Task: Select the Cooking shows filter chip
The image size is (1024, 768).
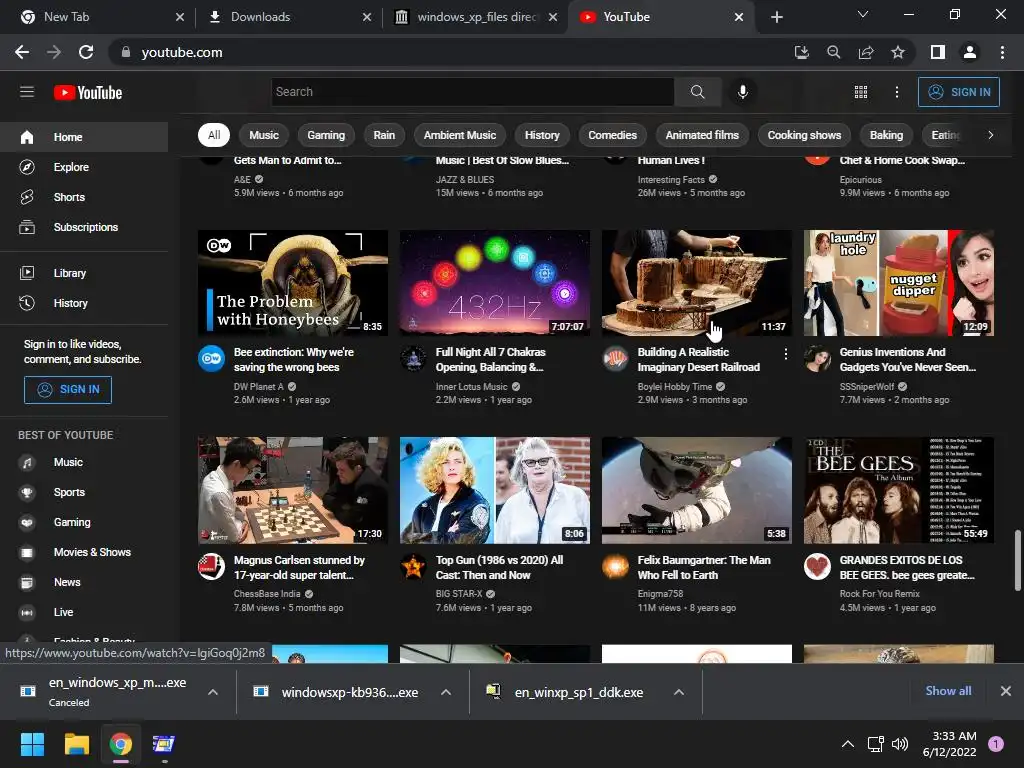Action: 804,135
